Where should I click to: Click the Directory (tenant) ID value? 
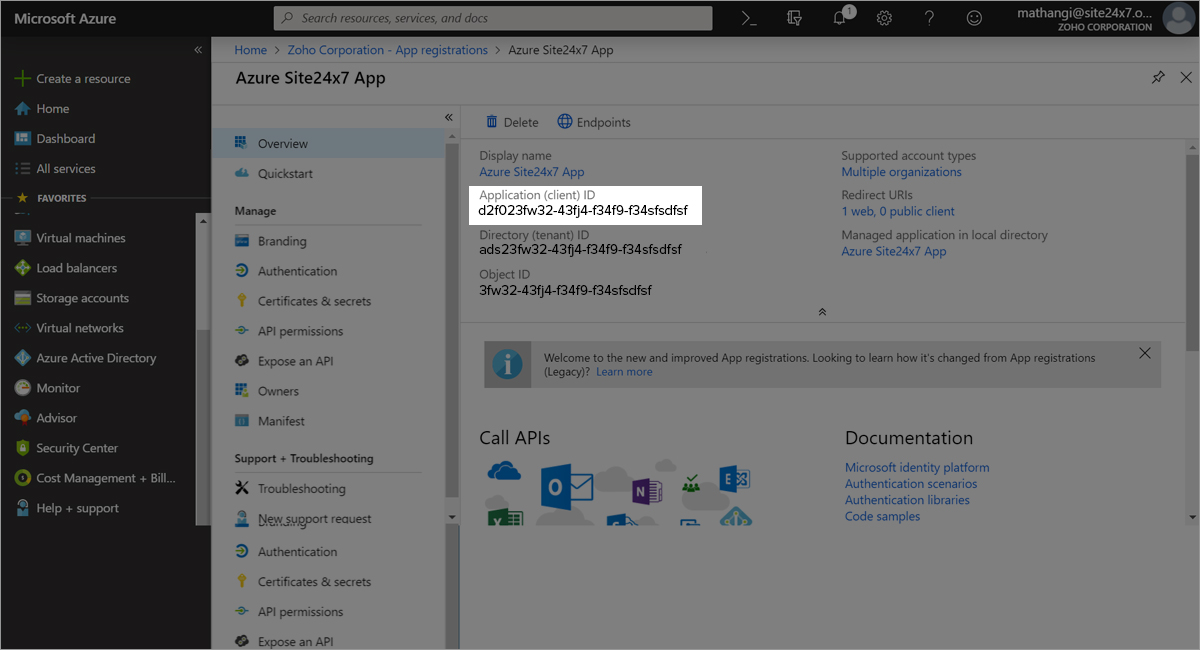point(581,249)
